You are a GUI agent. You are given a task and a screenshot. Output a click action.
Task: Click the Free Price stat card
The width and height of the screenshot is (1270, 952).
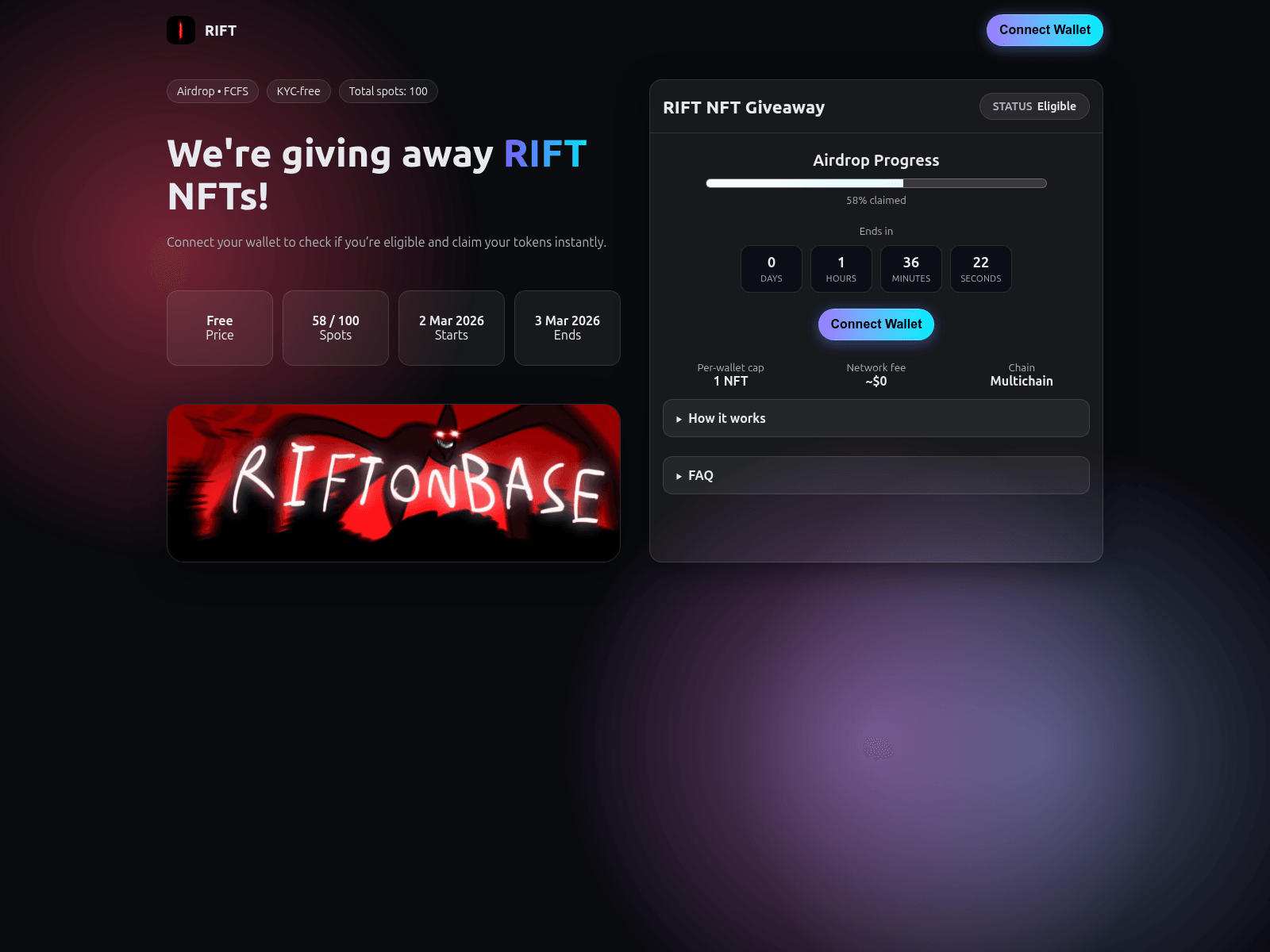(219, 328)
